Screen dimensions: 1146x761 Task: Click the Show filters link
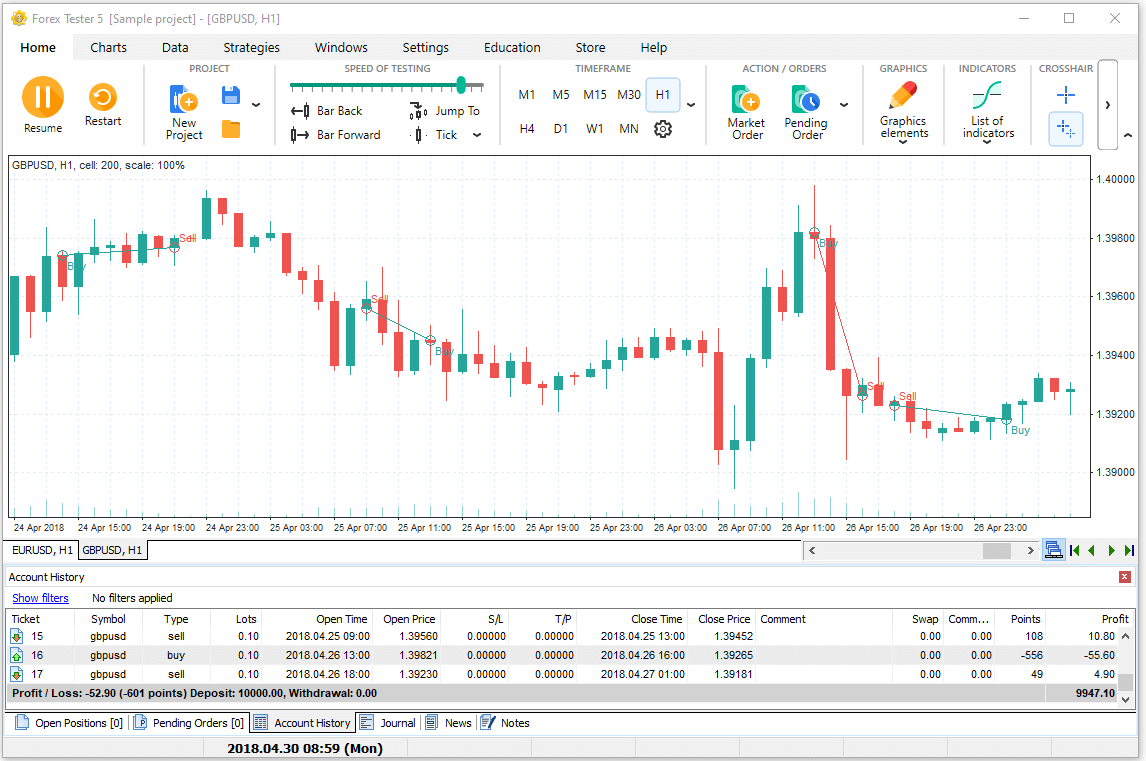[x=40, y=598]
